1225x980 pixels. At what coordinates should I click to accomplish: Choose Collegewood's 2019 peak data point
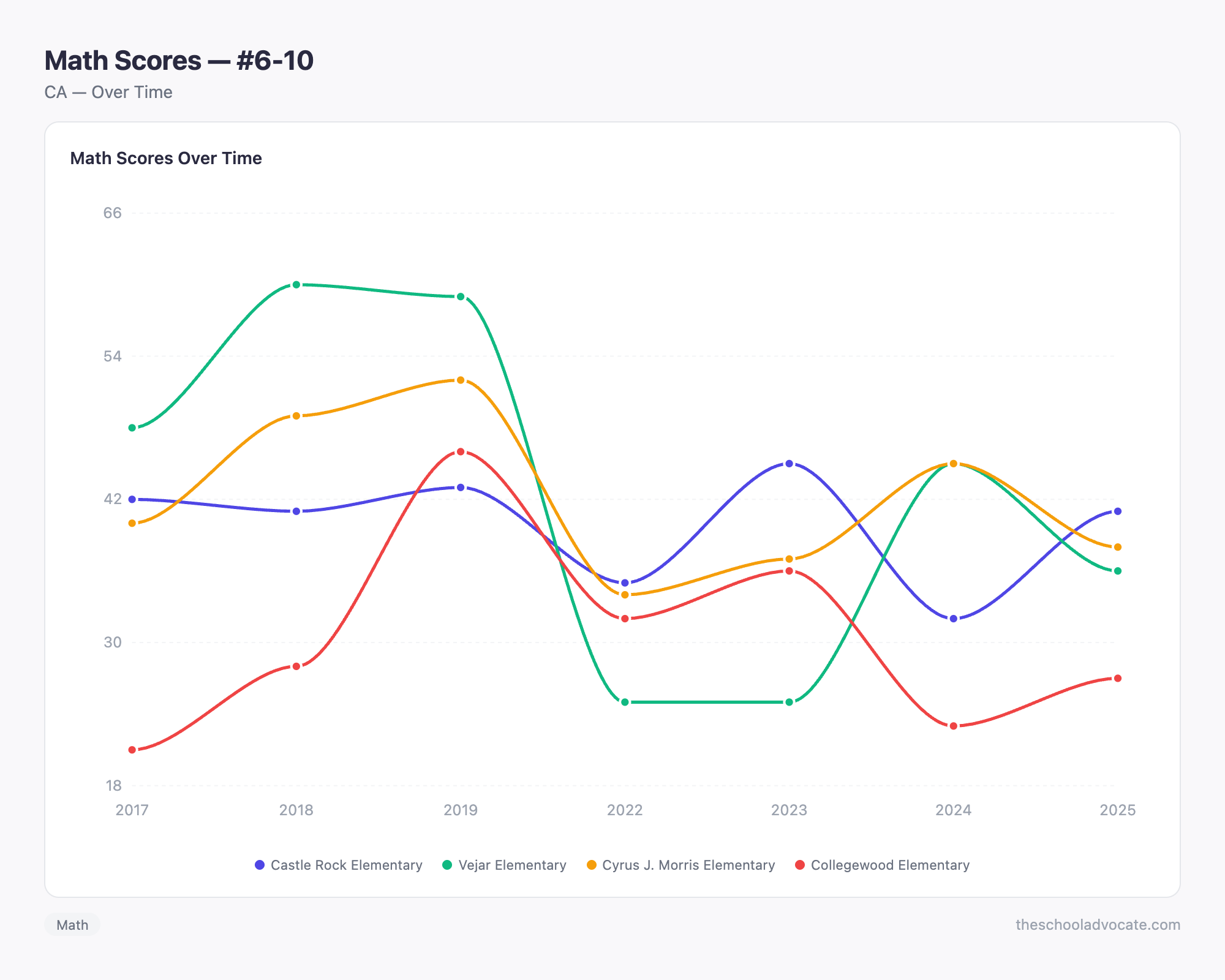tap(461, 452)
